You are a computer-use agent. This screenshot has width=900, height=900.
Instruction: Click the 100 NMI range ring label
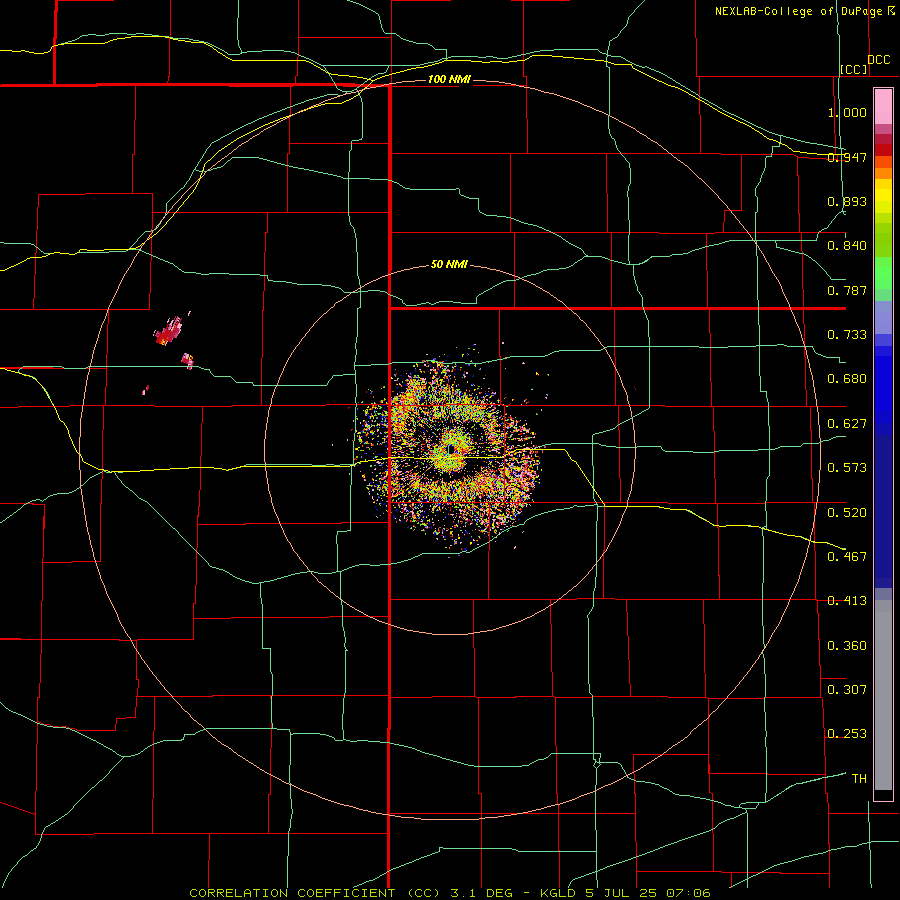click(449, 79)
